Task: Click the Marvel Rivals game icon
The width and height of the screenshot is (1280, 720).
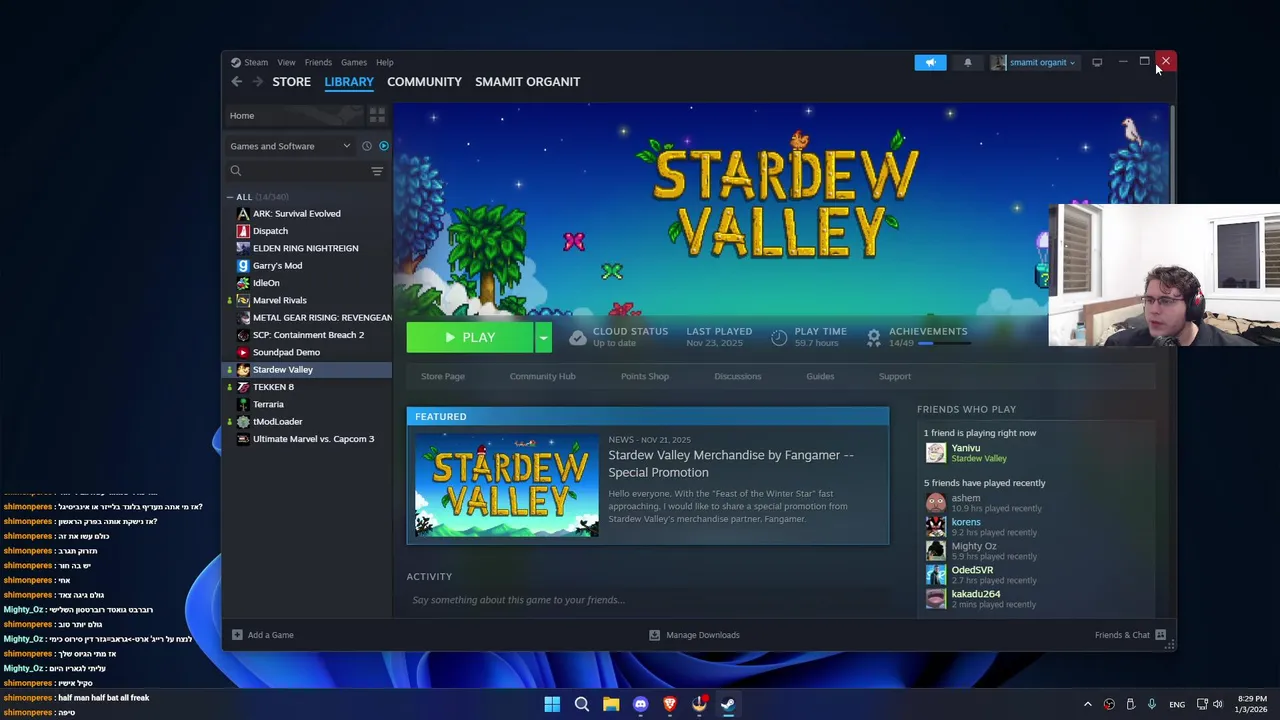Action: pyautogui.click(x=243, y=300)
